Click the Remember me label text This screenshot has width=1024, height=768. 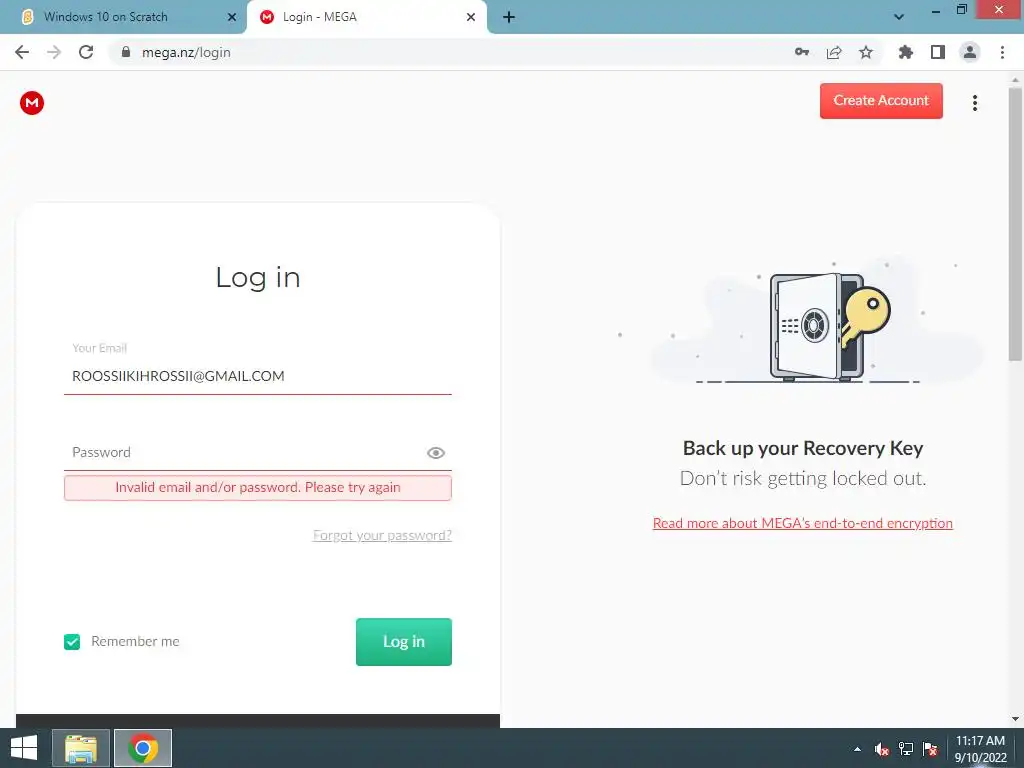pos(135,642)
